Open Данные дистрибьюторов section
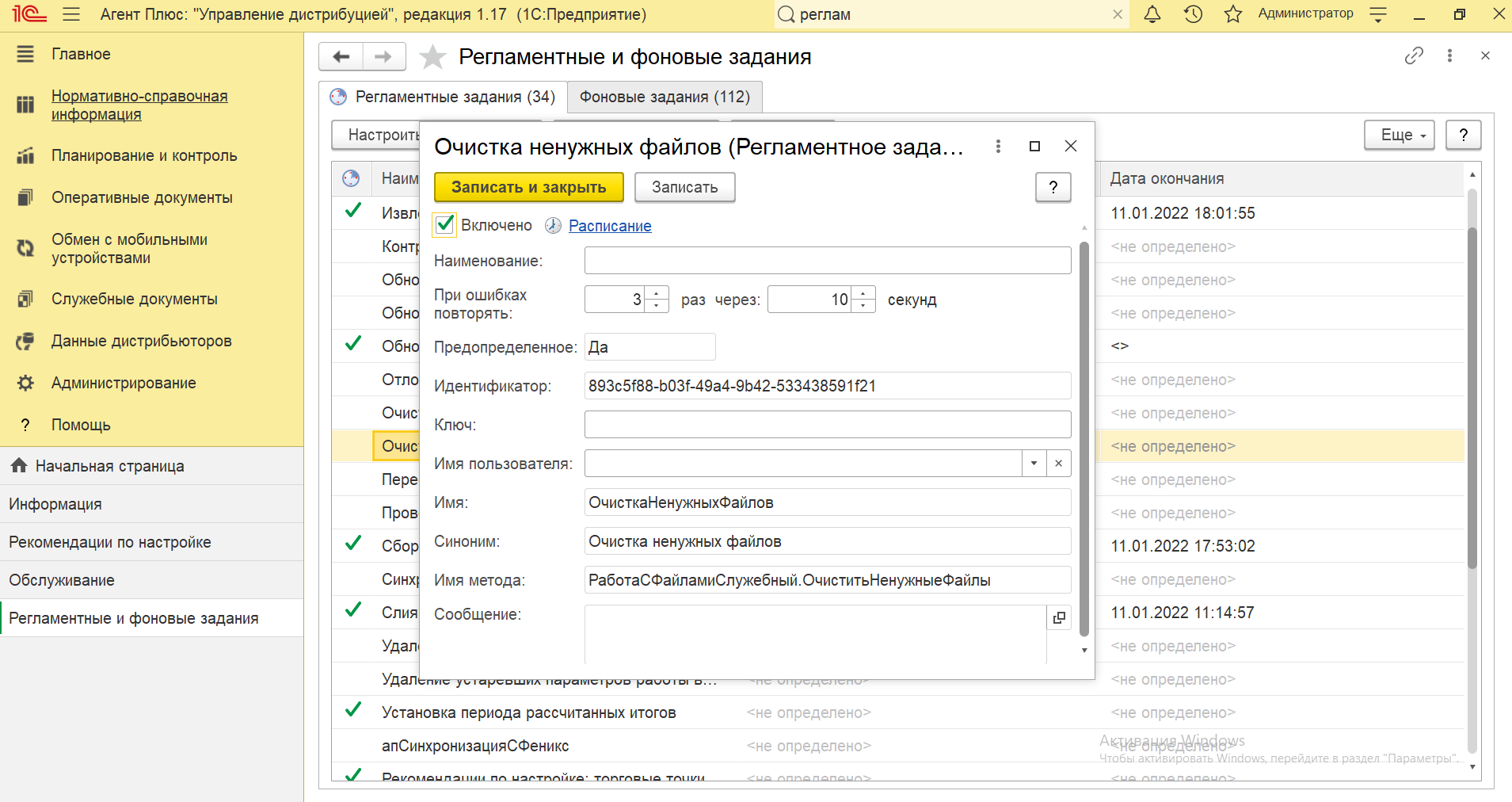Screen dimensions: 1512x802 (x=152, y=341)
